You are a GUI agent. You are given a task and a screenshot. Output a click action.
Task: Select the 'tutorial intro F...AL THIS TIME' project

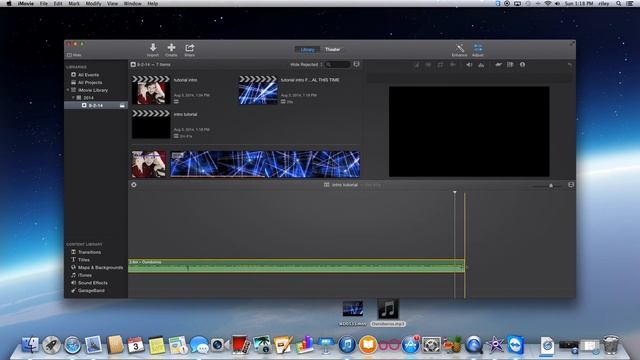point(258,90)
